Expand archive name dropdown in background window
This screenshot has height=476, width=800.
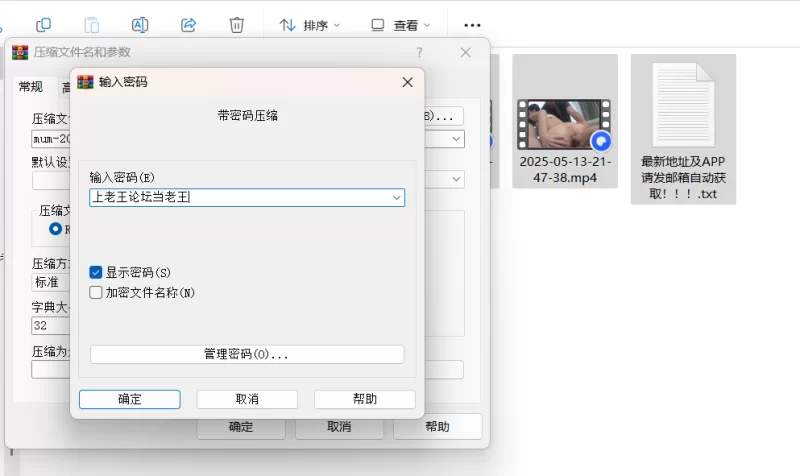(456, 139)
